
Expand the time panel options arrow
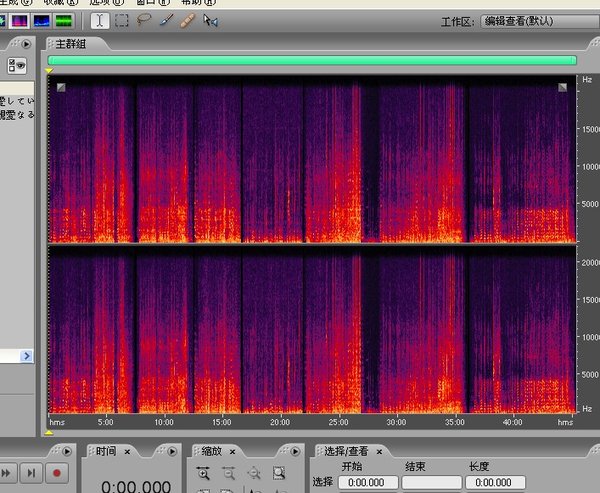tap(174, 451)
